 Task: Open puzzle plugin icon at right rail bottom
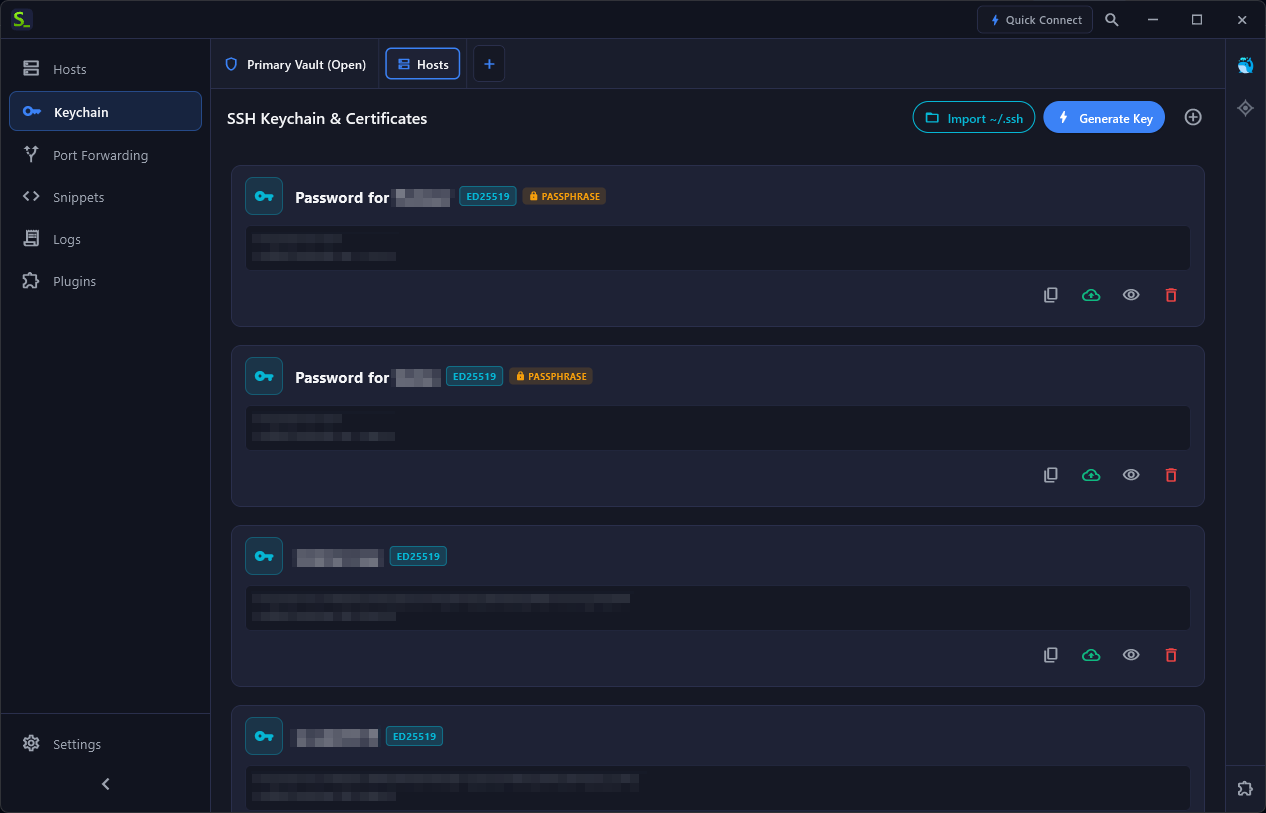pos(1245,789)
